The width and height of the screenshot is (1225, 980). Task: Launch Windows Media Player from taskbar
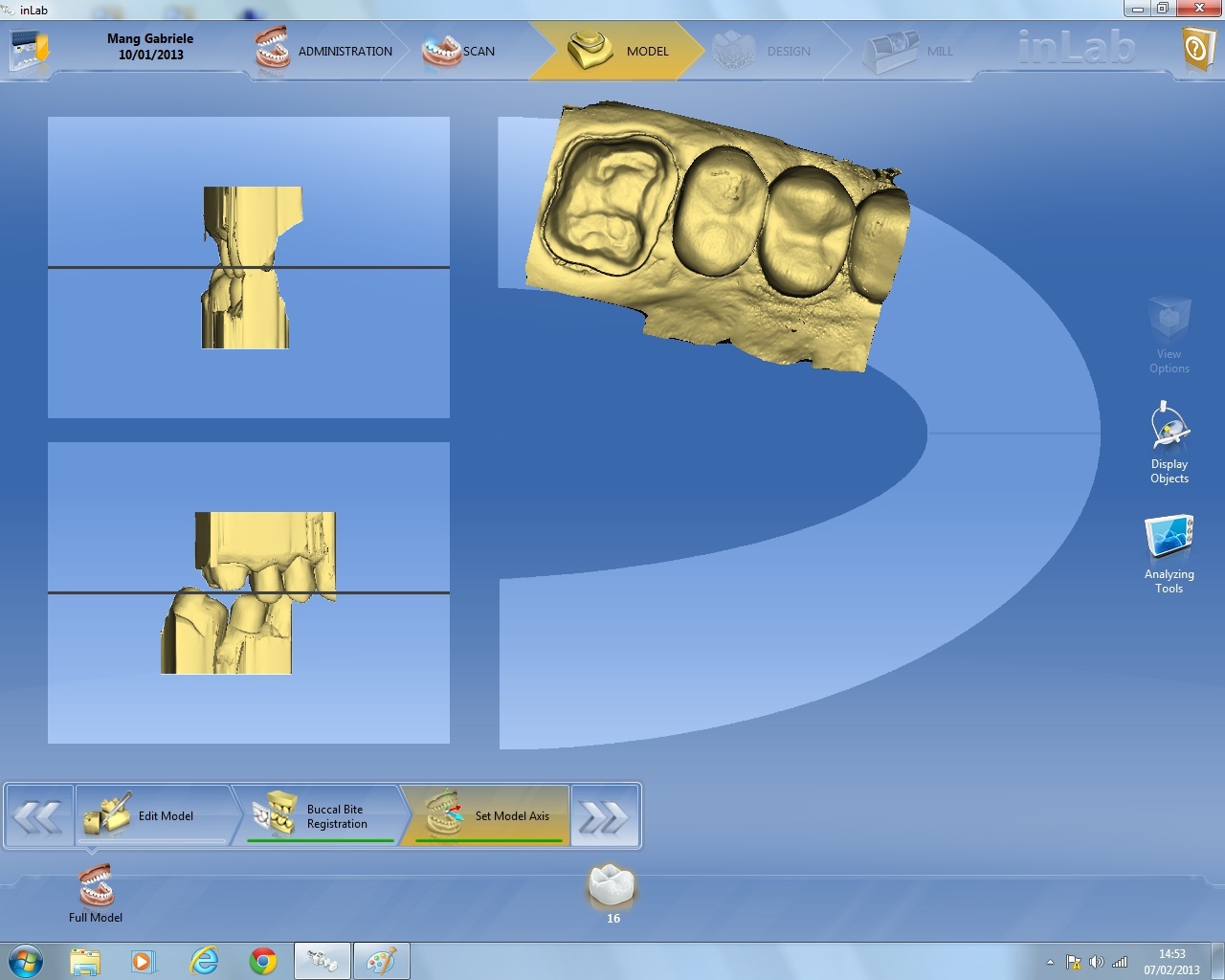(144, 960)
